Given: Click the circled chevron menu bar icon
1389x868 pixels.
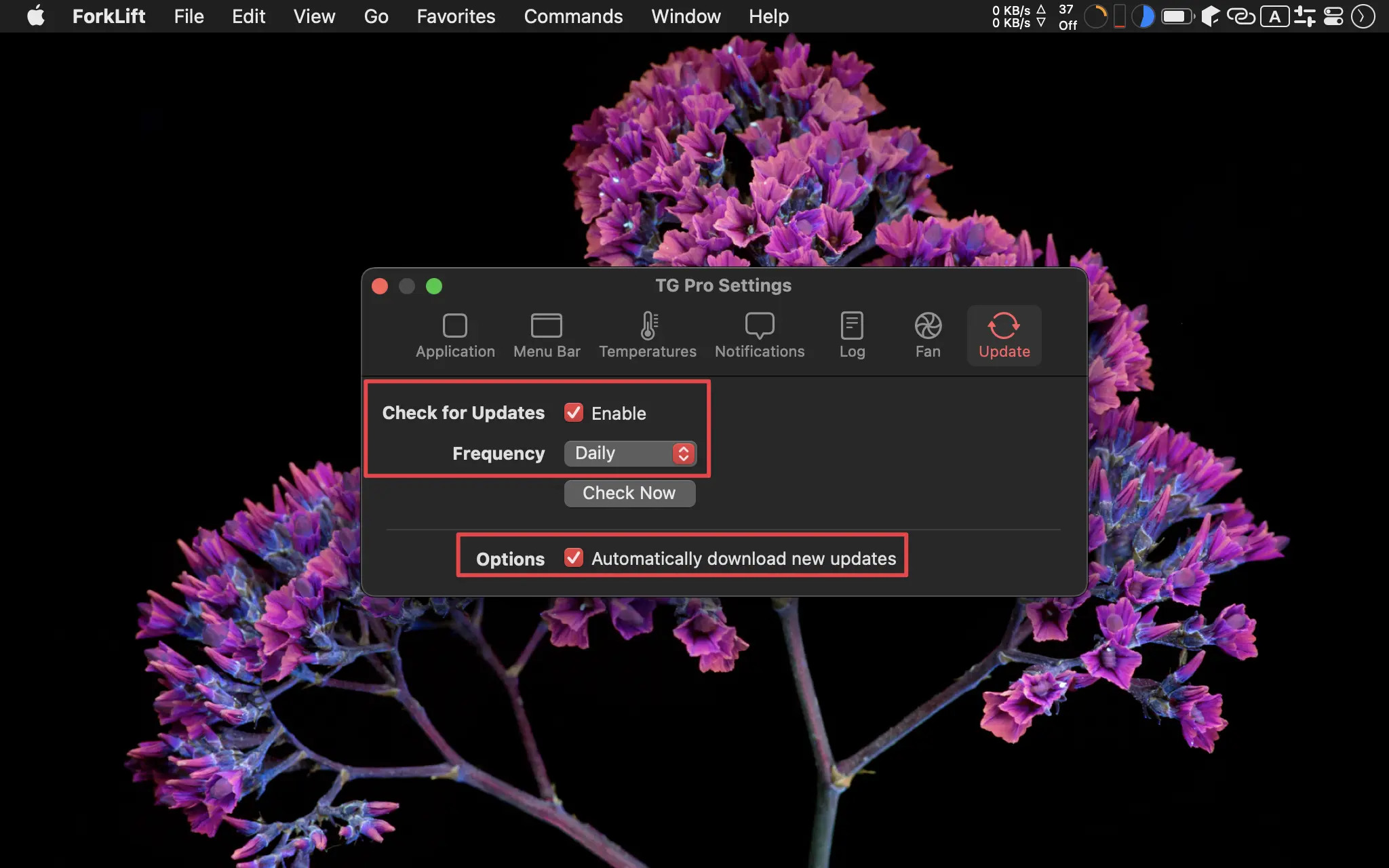Looking at the screenshot, I should pyautogui.click(x=1362, y=16).
